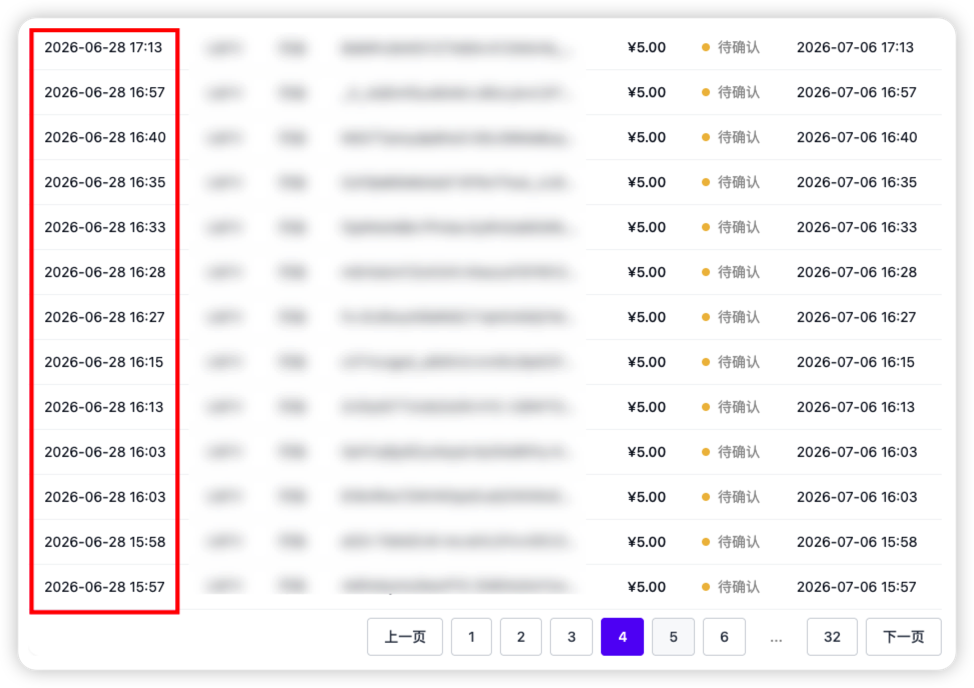Go to previous page 上一页
Screen dimensions: 974x688
(404, 636)
